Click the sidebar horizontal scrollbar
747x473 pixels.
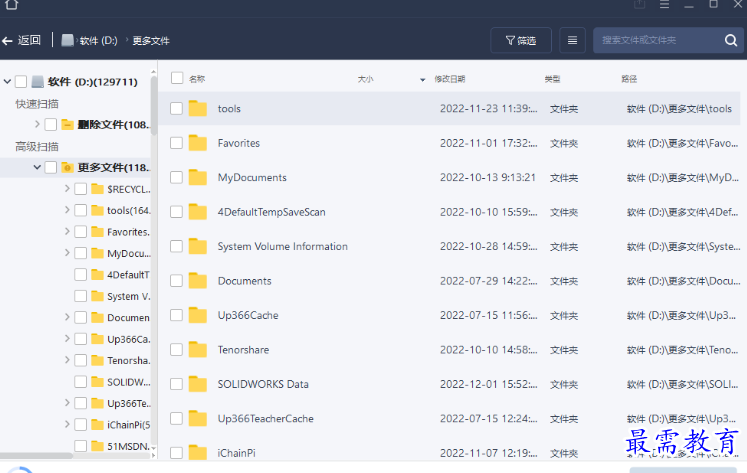click(x=36, y=455)
